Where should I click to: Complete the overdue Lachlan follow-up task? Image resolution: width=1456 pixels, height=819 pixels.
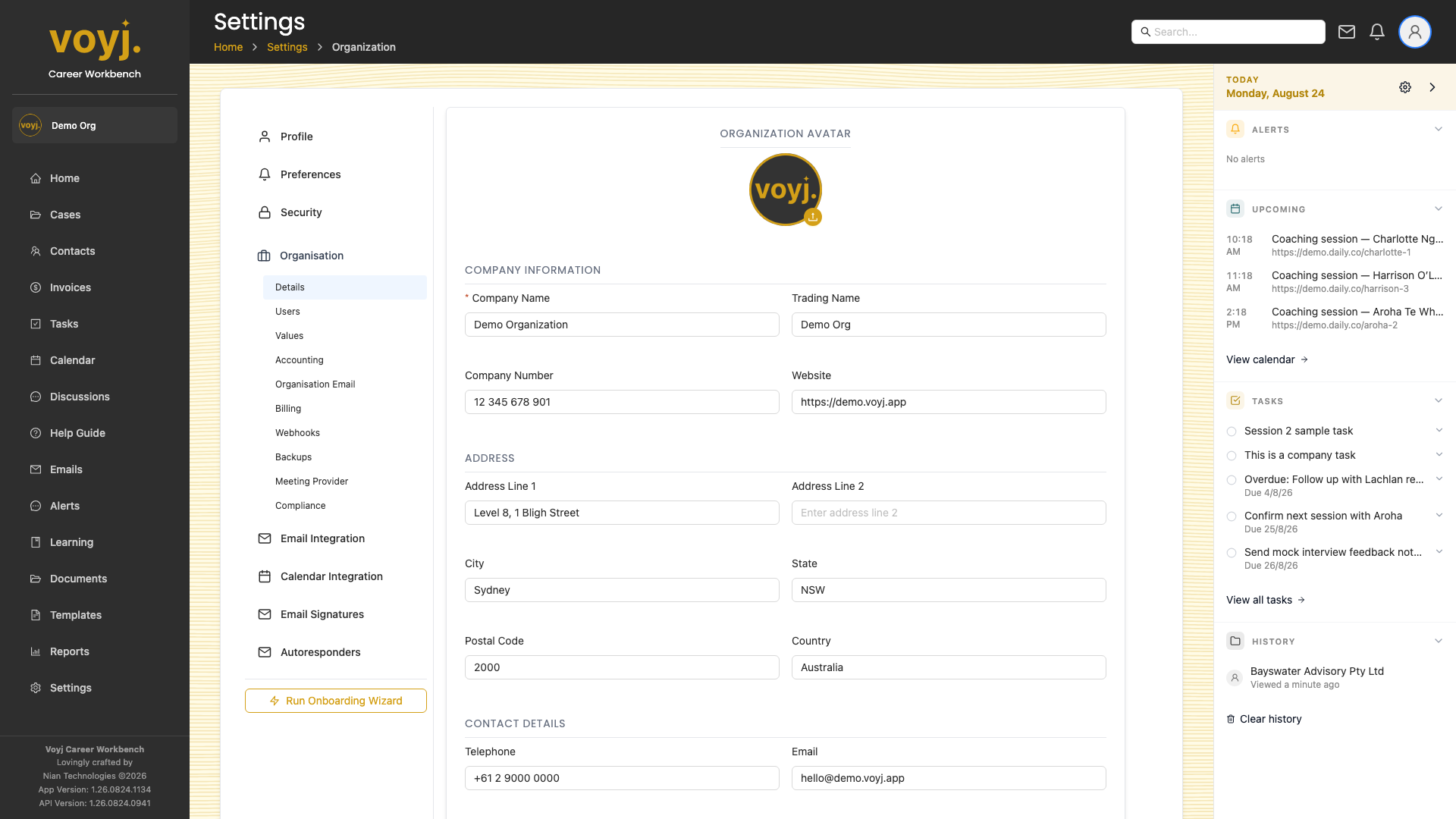1232,480
